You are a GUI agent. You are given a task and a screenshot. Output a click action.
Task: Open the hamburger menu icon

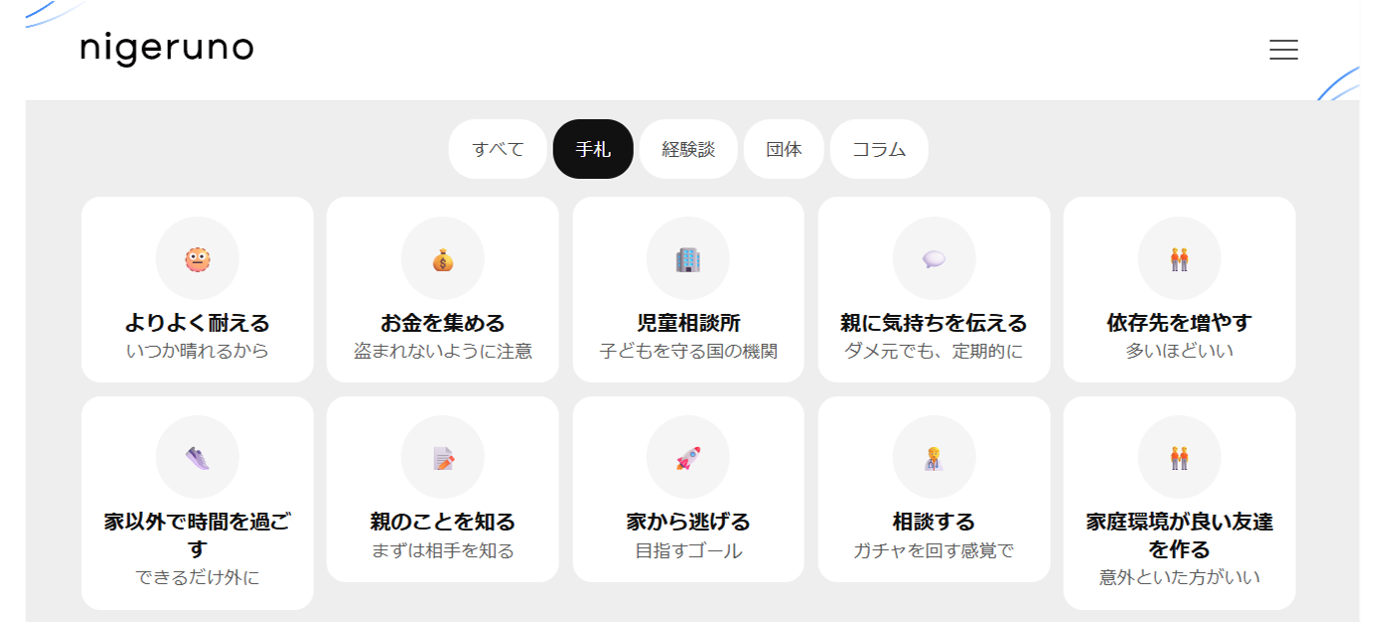(x=1283, y=50)
